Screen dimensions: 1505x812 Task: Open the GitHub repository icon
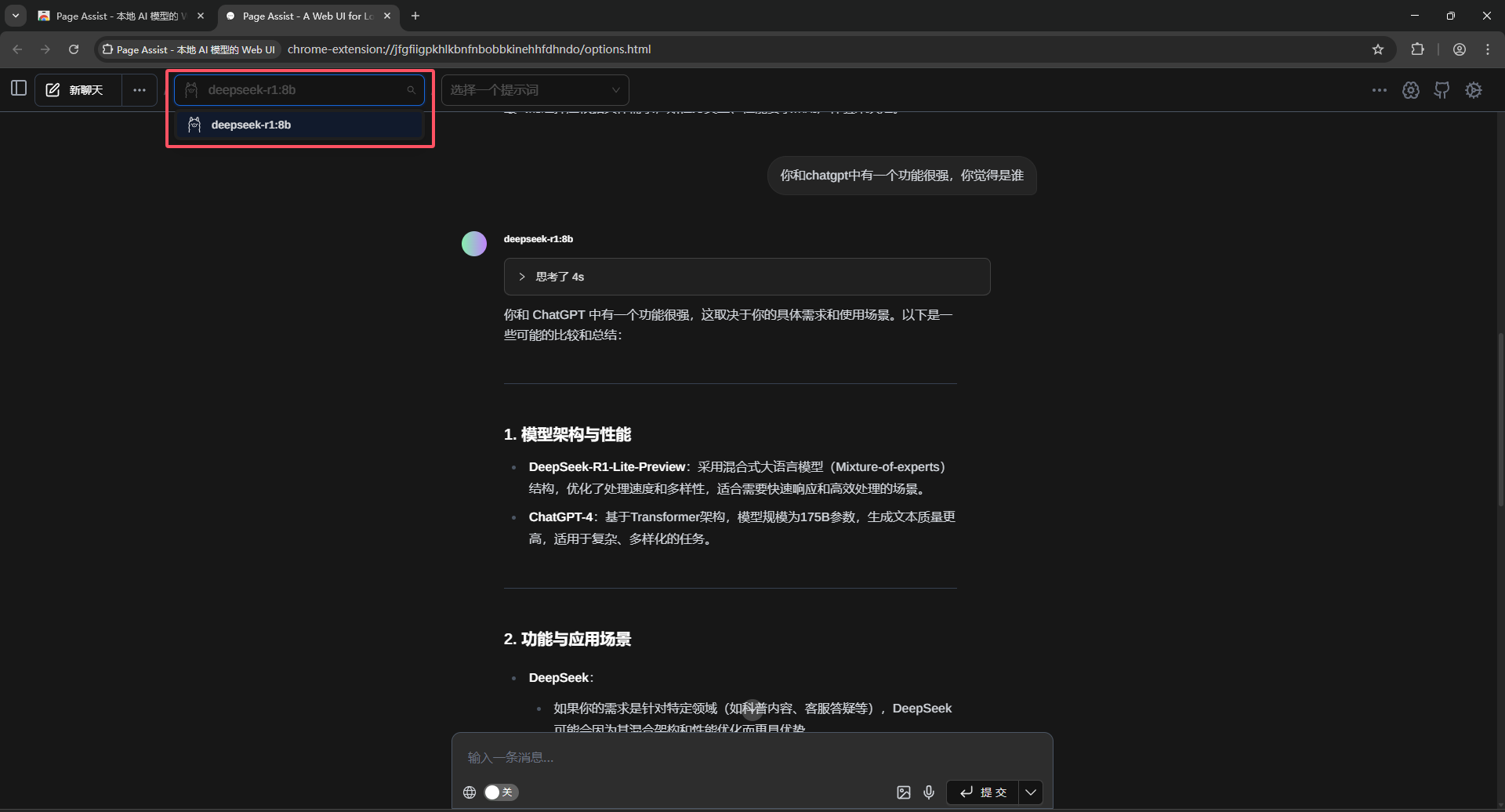point(1442,90)
